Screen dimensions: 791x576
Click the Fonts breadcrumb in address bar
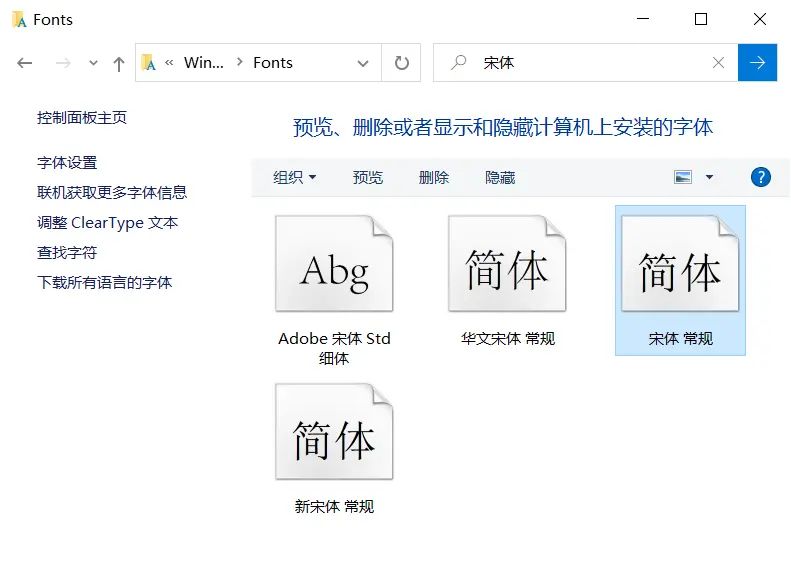click(x=273, y=63)
